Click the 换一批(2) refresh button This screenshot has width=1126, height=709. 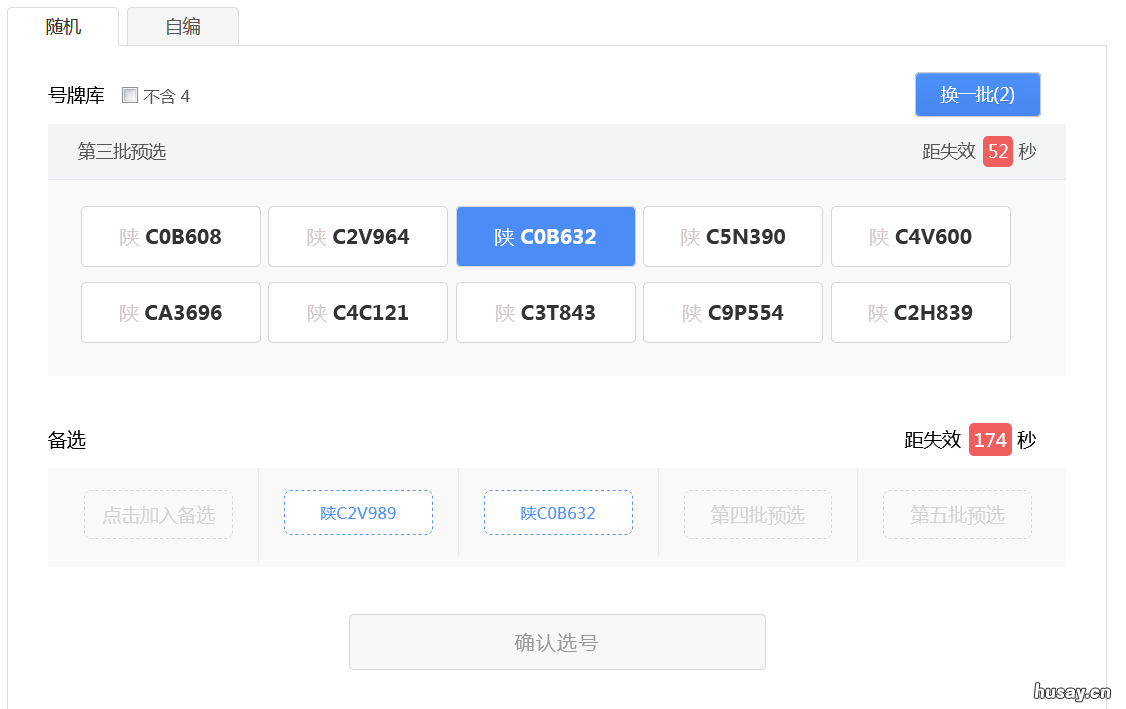[977, 94]
